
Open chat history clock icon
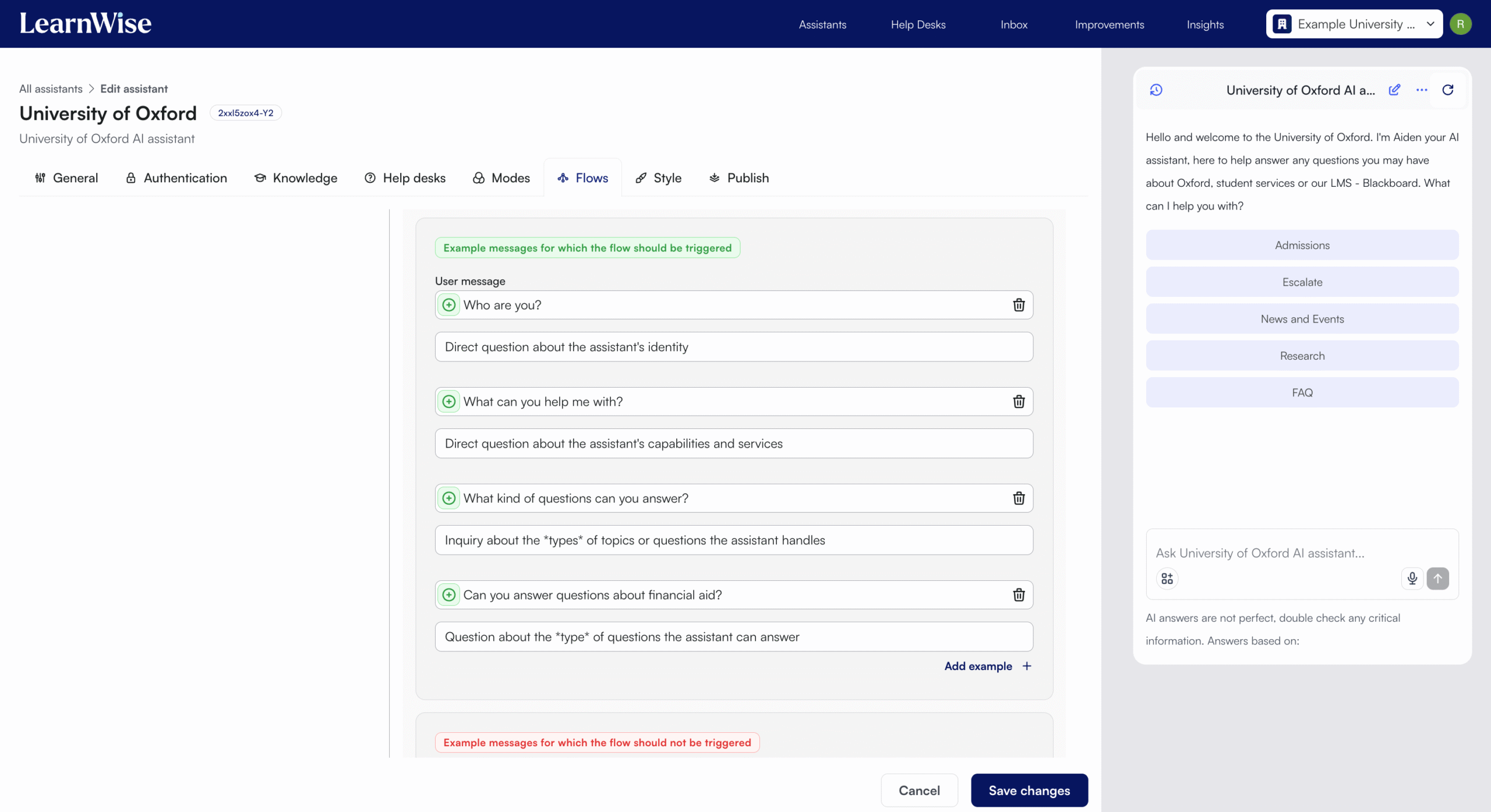tap(1156, 90)
